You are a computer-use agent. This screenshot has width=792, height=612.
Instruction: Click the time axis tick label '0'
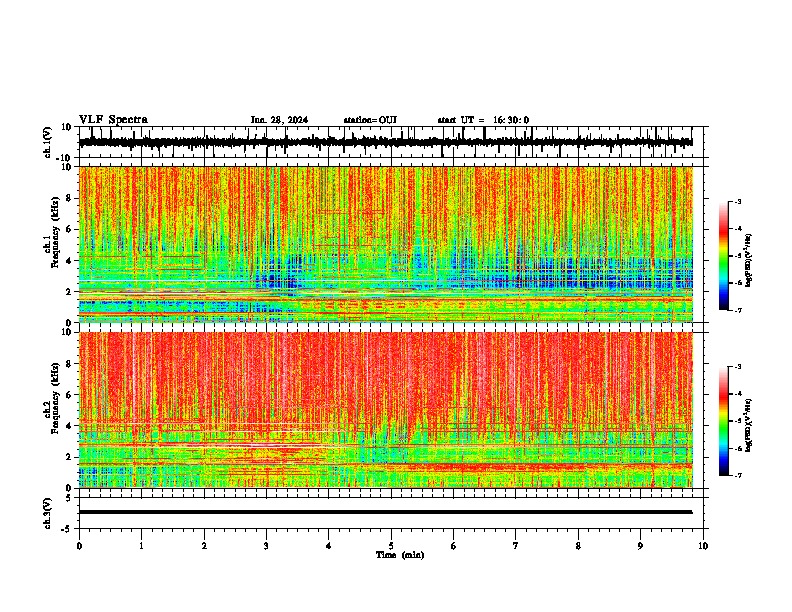pos(79,546)
